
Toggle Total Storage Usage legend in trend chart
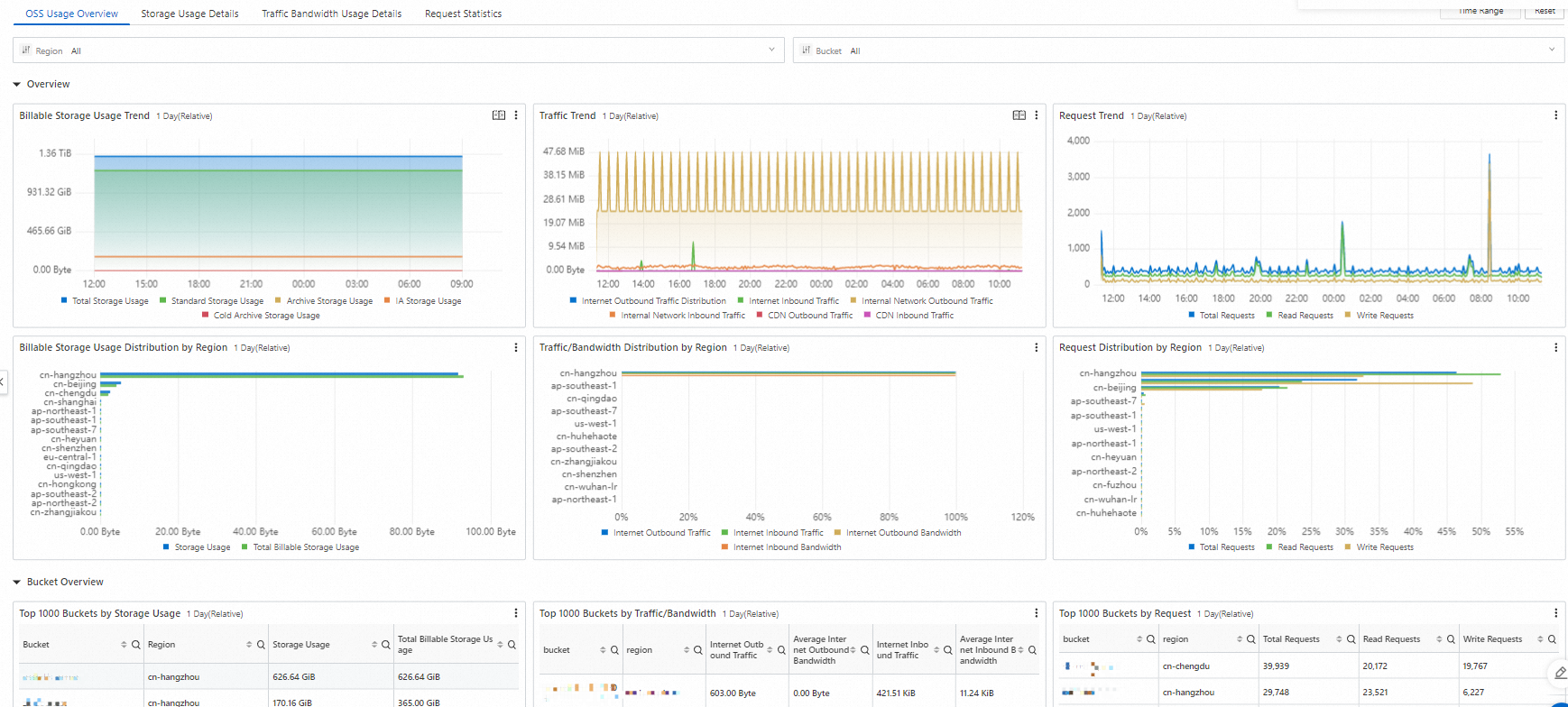click(105, 301)
